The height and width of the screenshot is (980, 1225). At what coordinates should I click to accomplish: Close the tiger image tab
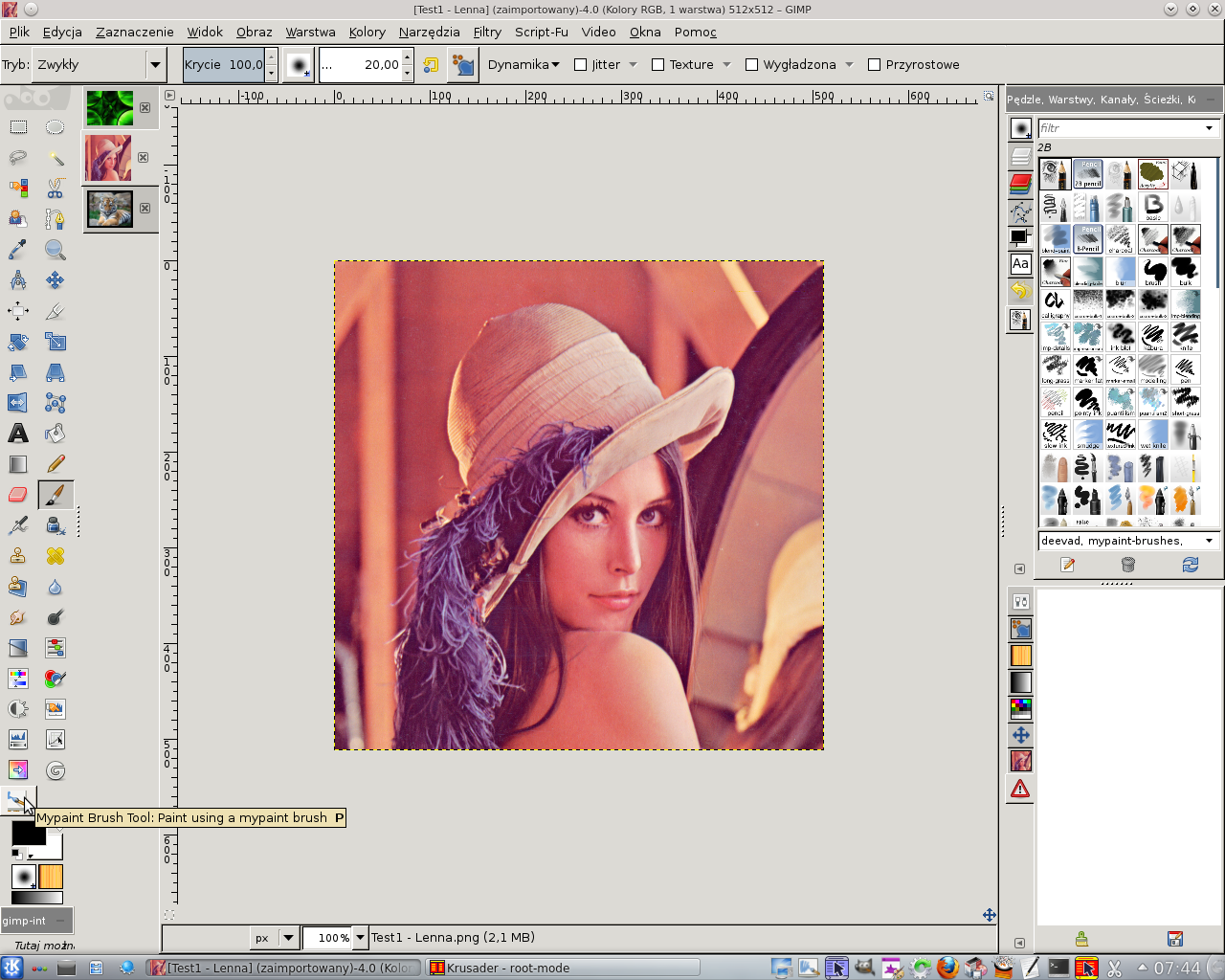(145, 209)
